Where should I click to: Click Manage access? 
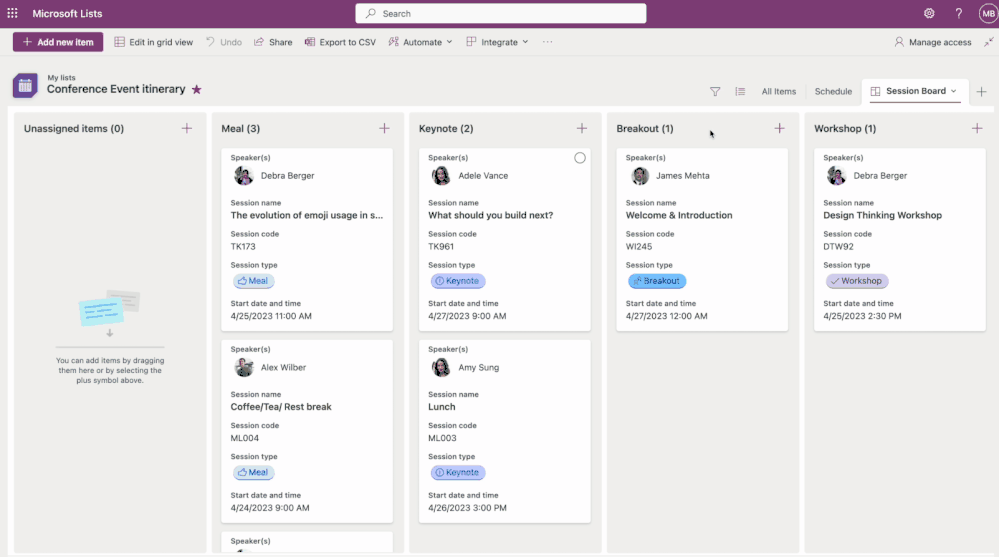point(933,42)
